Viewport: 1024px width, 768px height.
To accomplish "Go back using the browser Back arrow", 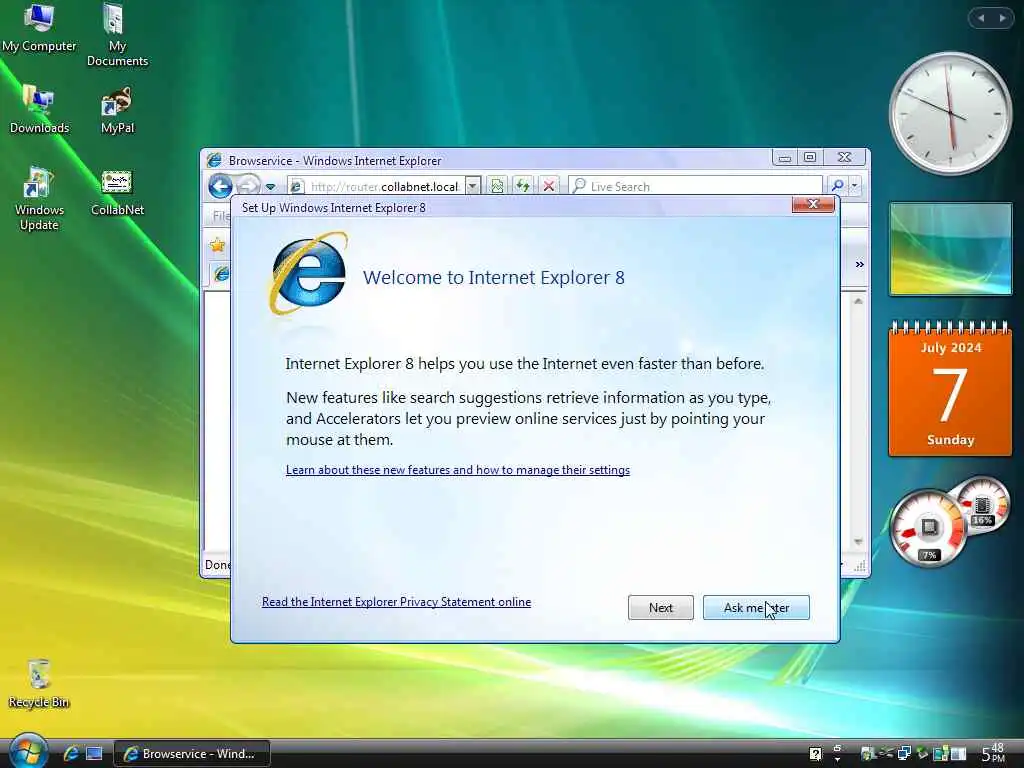I will (220, 186).
